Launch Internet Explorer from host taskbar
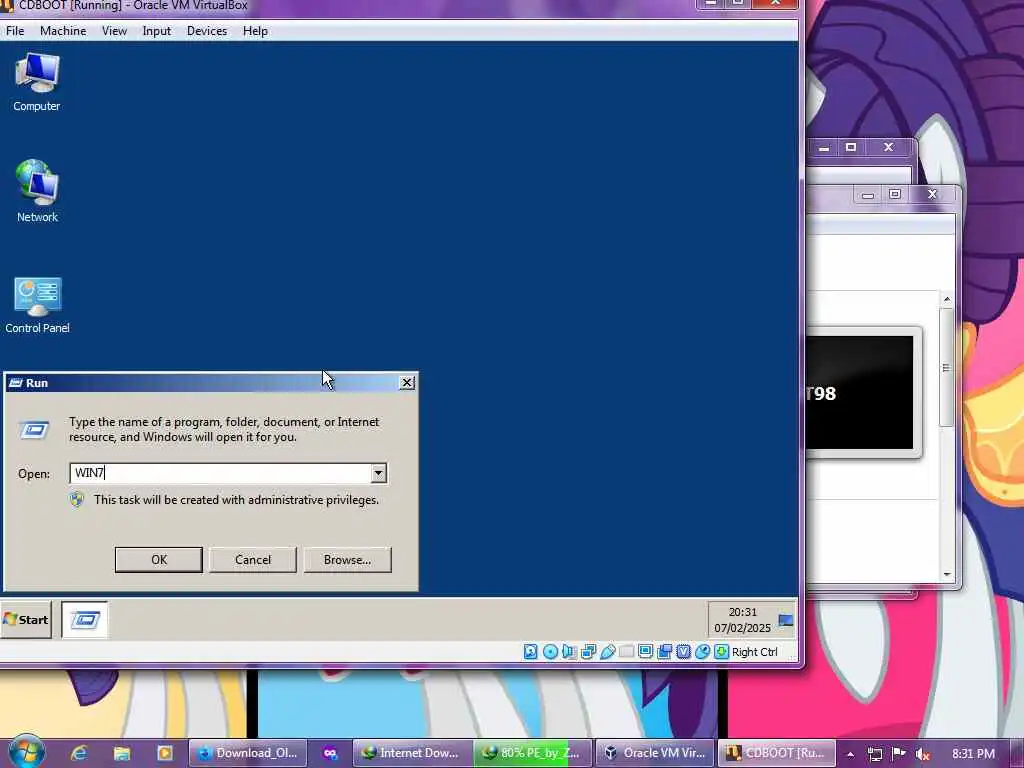This screenshot has width=1024, height=768. pos(79,753)
